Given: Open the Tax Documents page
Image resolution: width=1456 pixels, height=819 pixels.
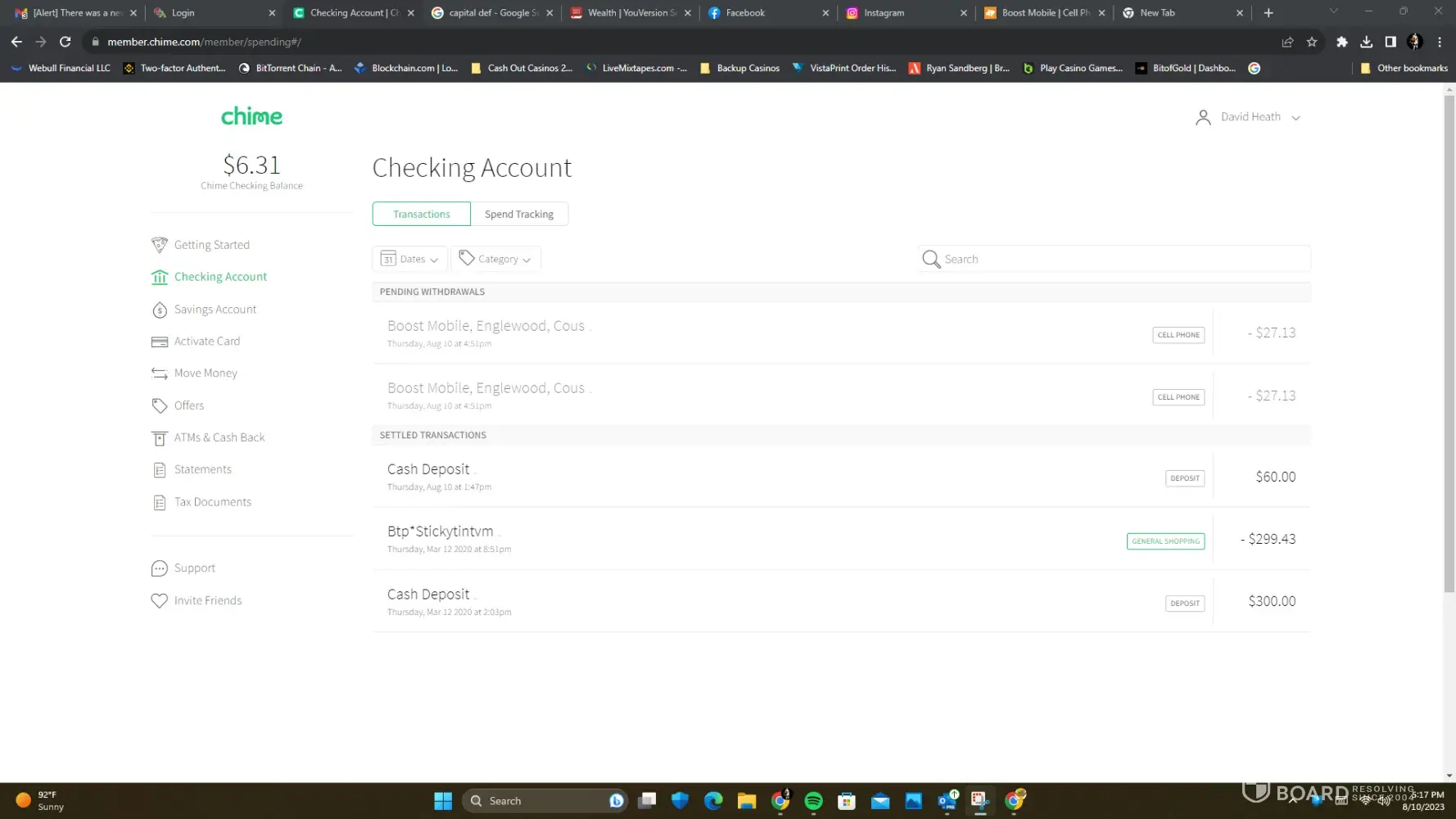Looking at the screenshot, I should tap(213, 502).
